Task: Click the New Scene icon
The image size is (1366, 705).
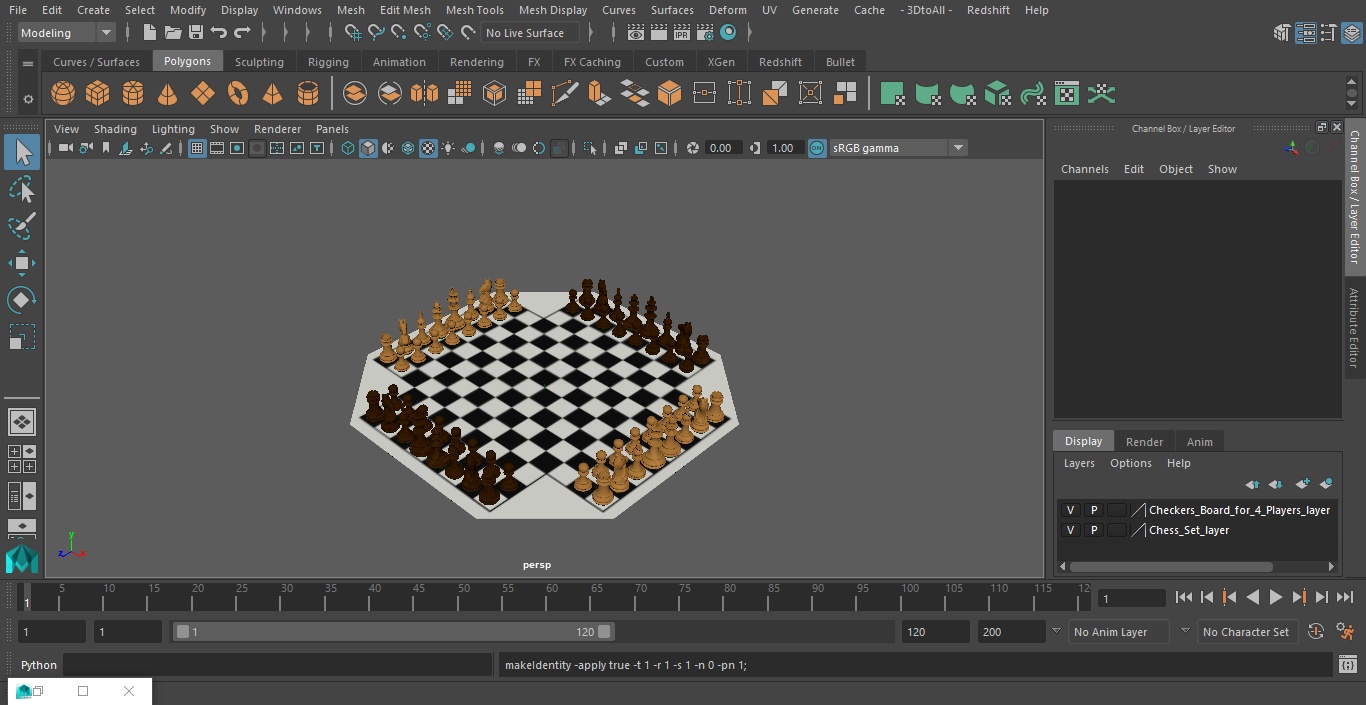Action: [149, 33]
